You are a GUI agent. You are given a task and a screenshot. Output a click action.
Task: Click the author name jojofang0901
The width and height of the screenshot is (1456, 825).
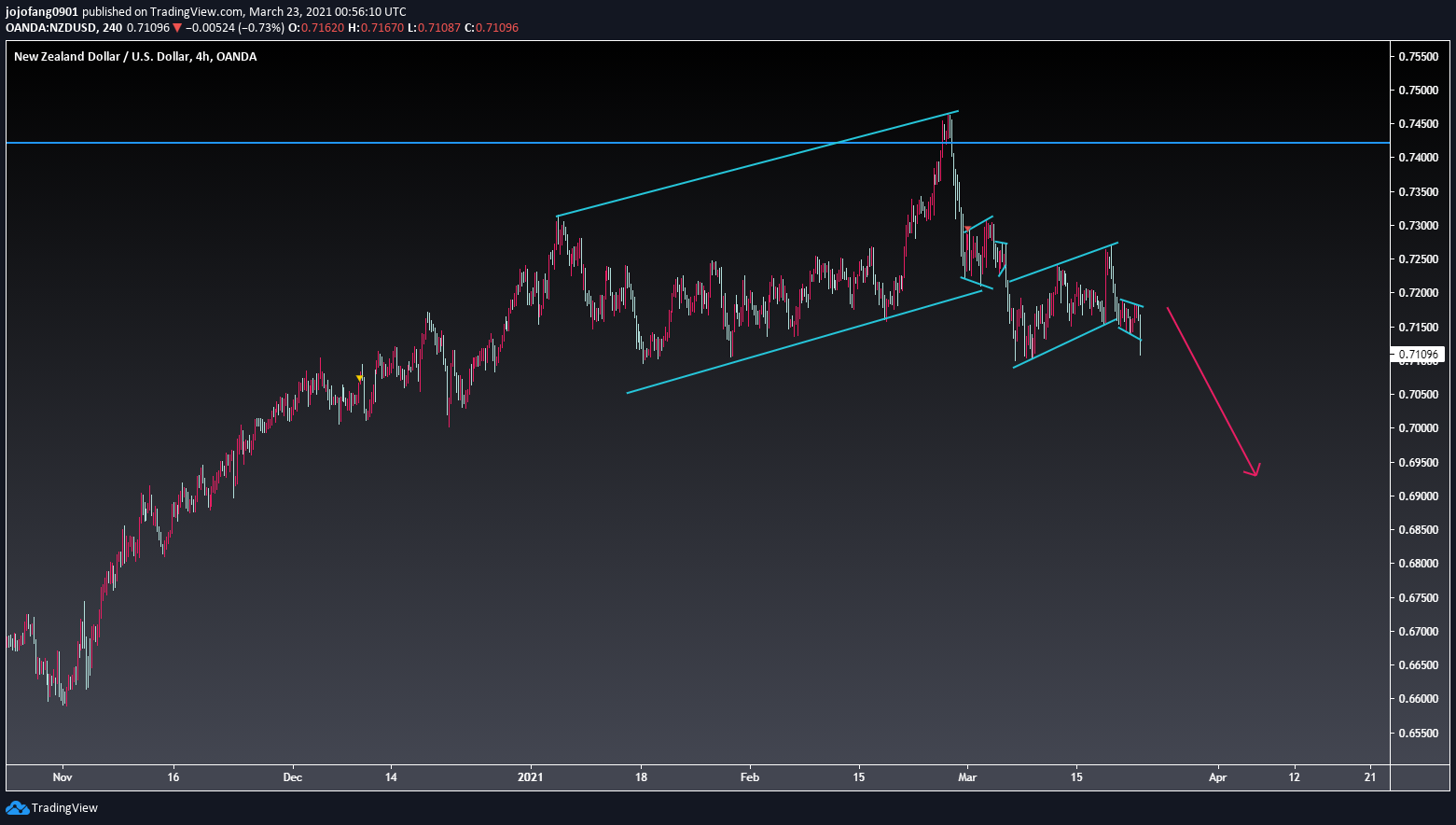tap(42, 11)
